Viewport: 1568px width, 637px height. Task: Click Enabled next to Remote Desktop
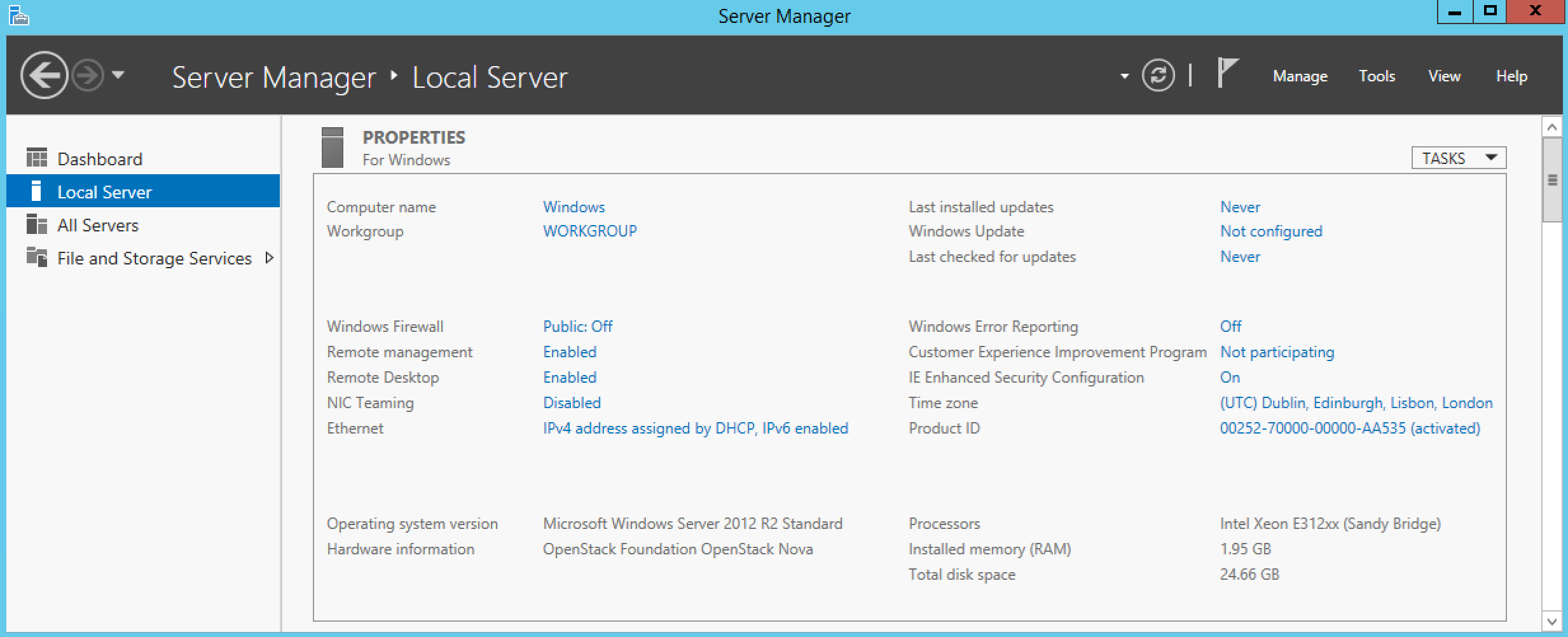[x=570, y=377]
